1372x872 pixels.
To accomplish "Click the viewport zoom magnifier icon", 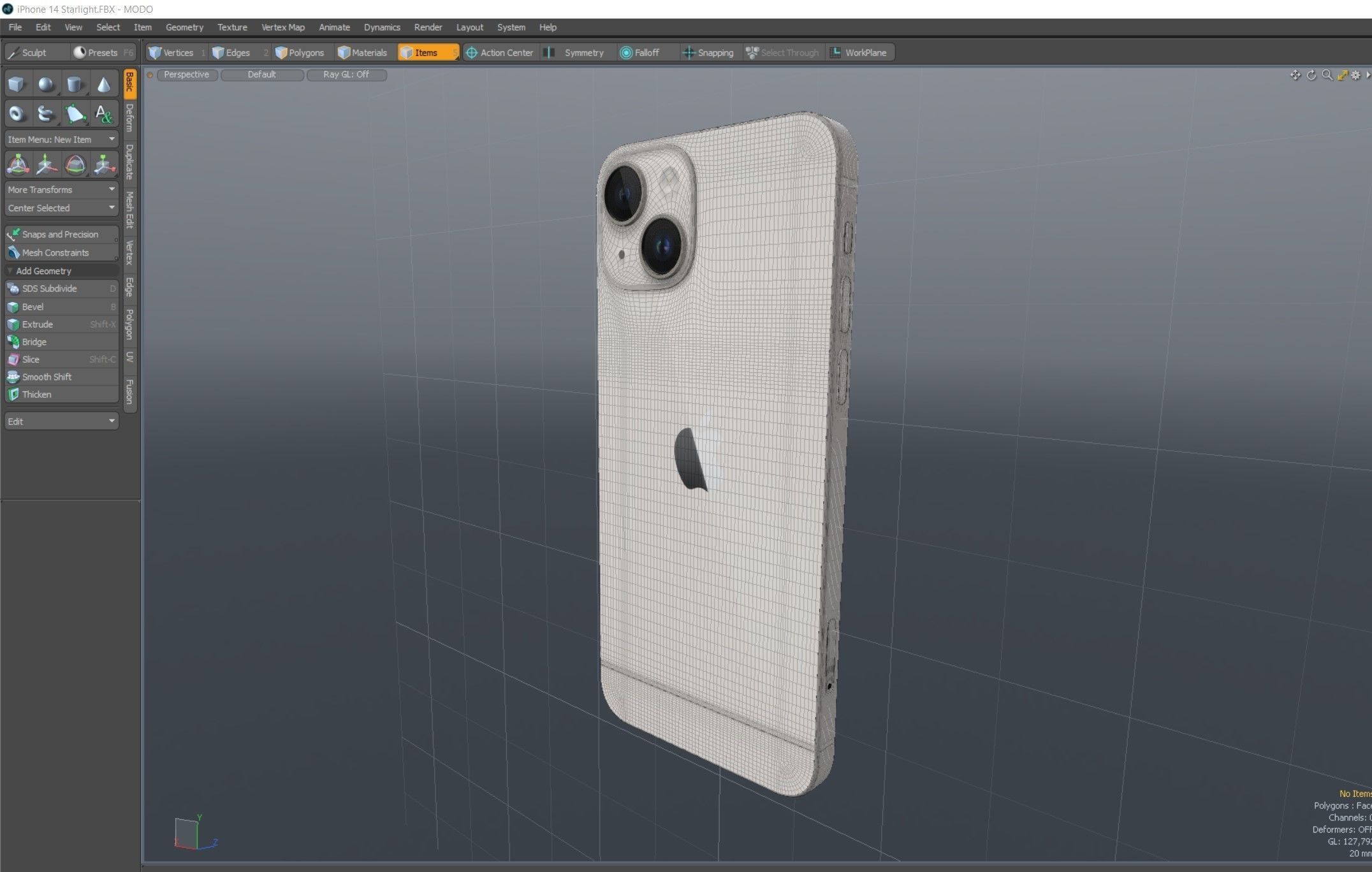I will coord(1327,75).
